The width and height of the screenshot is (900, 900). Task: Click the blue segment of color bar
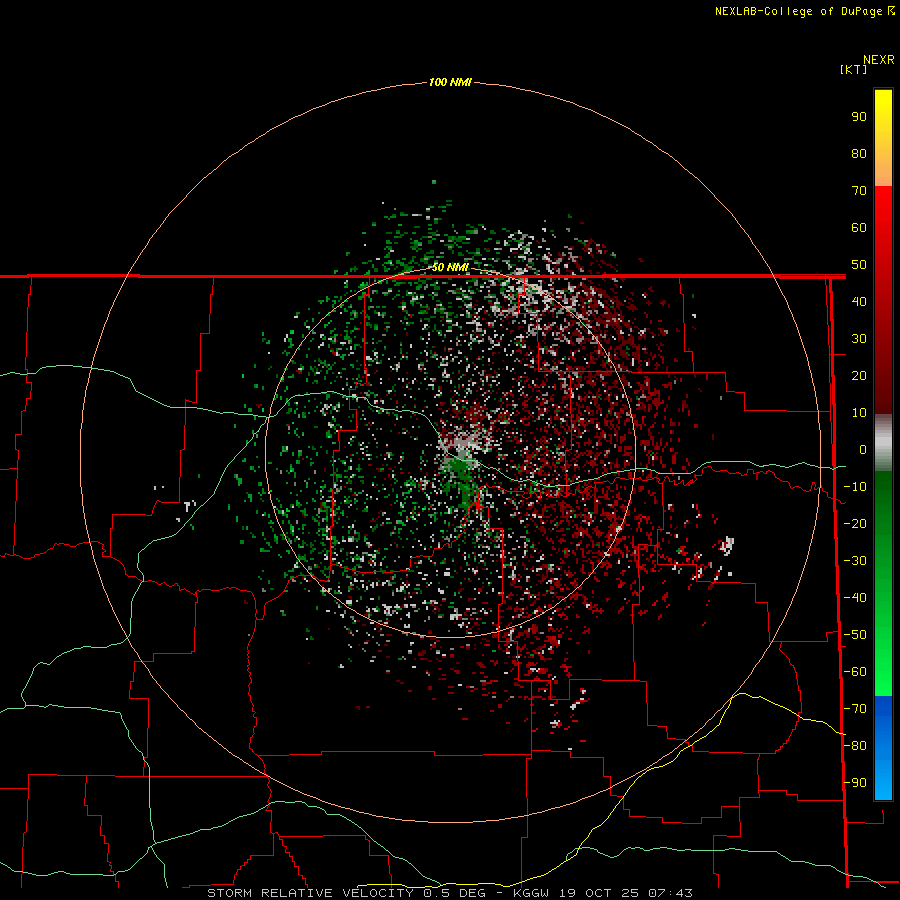point(883,748)
